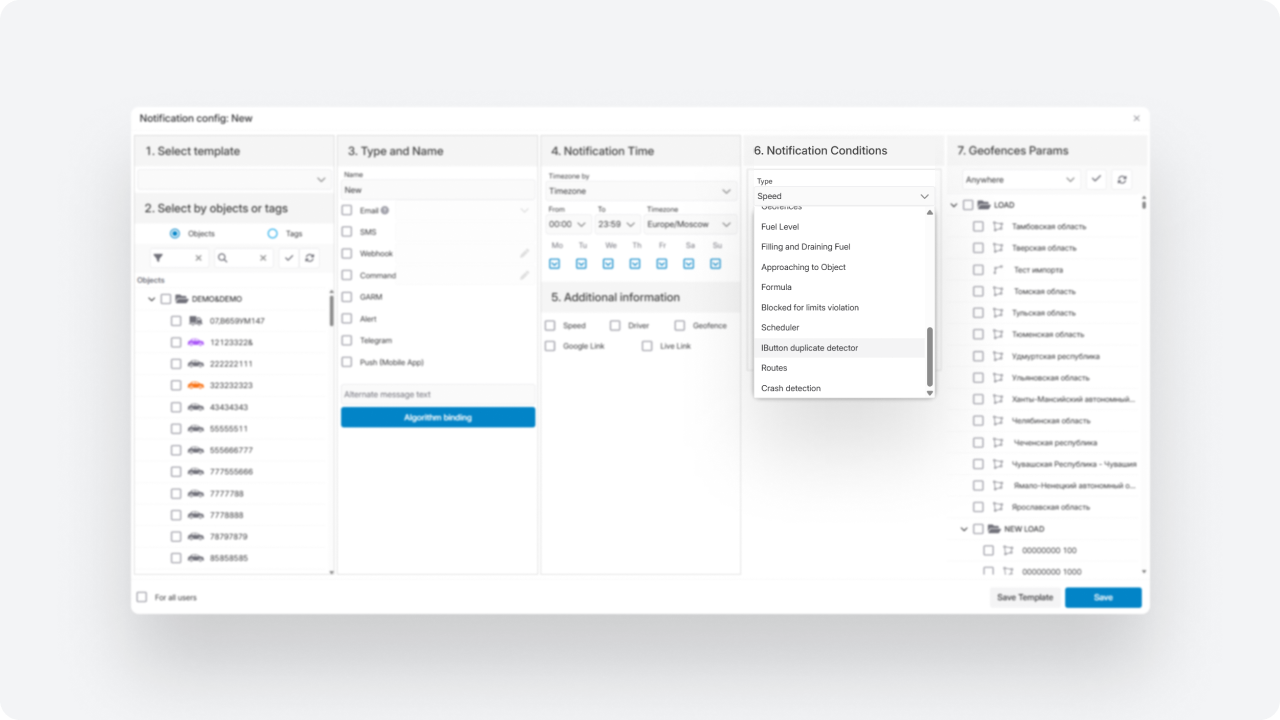The width and height of the screenshot is (1280, 720).
Task: Check the For all users checkbox
Action: 142,597
